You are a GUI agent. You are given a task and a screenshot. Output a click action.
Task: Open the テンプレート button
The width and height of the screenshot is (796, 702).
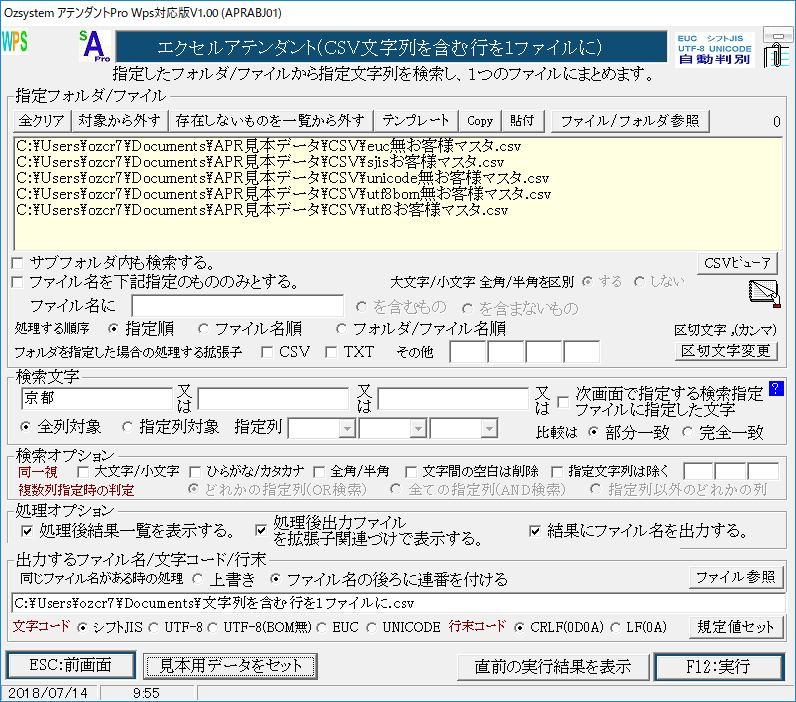pos(416,121)
